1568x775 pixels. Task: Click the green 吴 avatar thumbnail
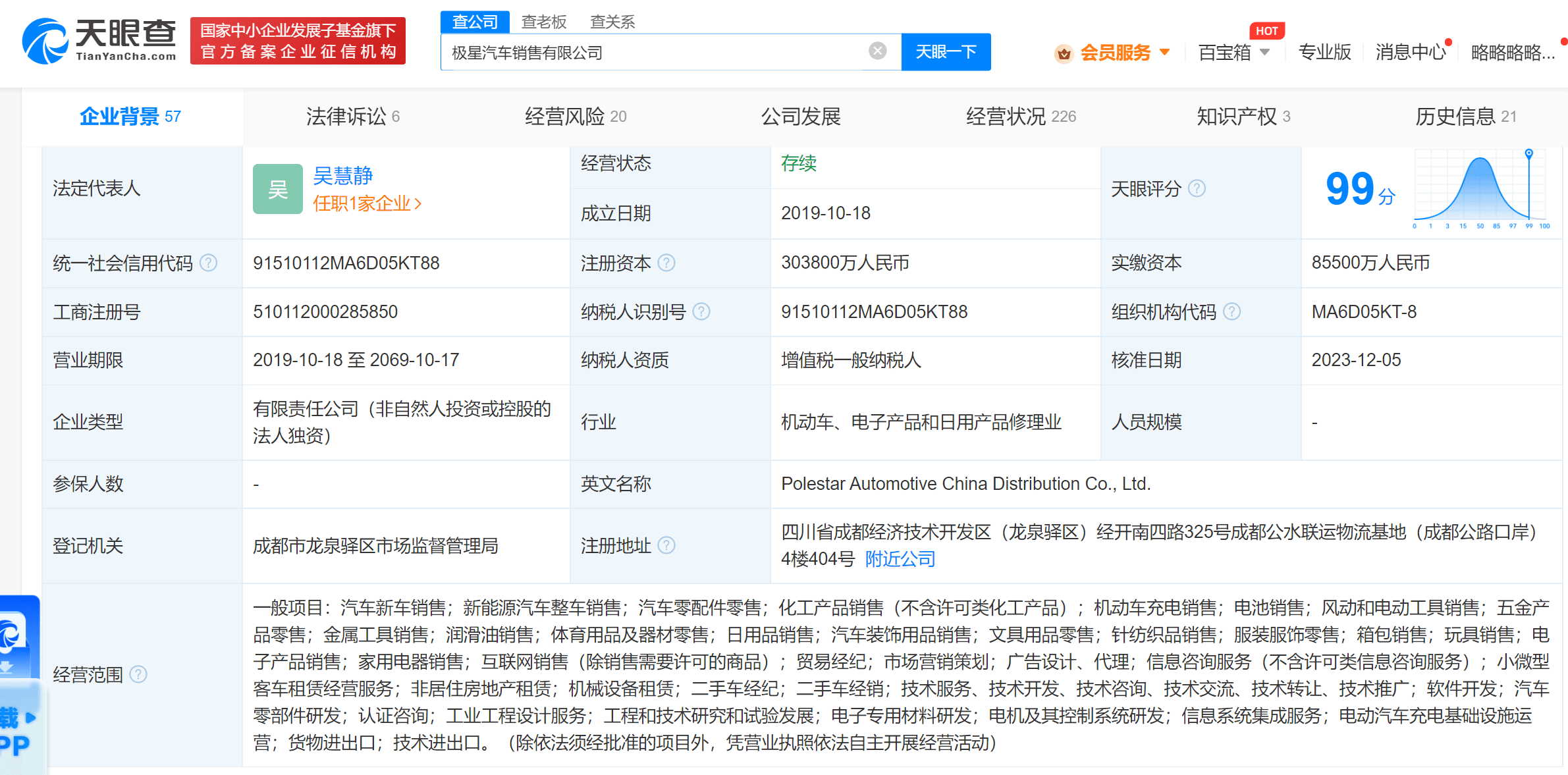click(x=278, y=189)
